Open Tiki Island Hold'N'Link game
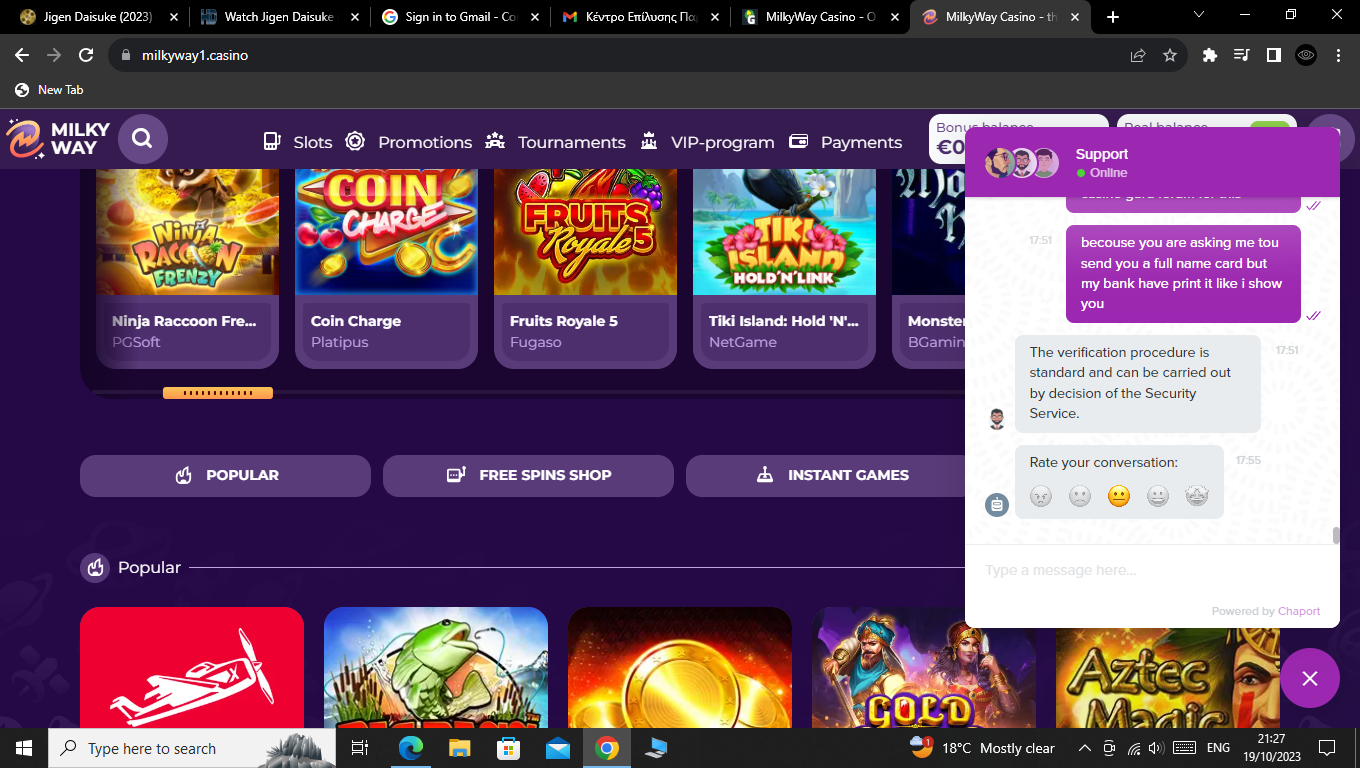This screenshot has width=1360, height=768. [784, 268]
